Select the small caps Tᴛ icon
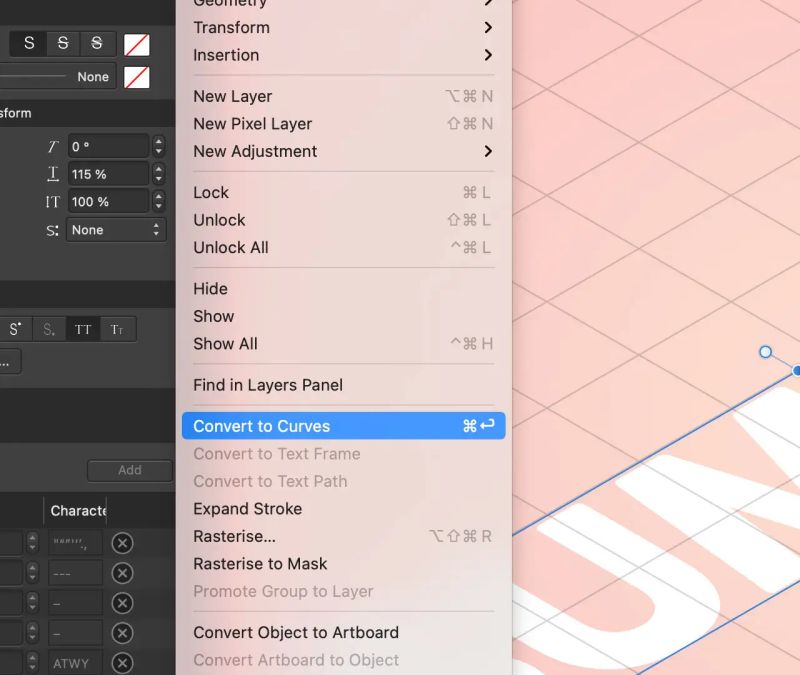Screen dimensions: 800x675 pos(118,329)
